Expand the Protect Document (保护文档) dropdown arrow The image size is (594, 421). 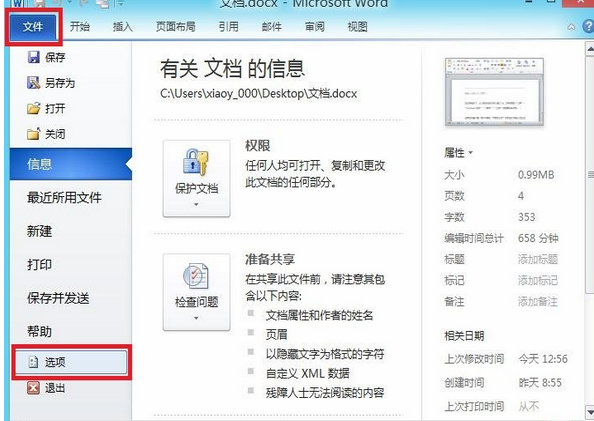click(x=196, y=205)
